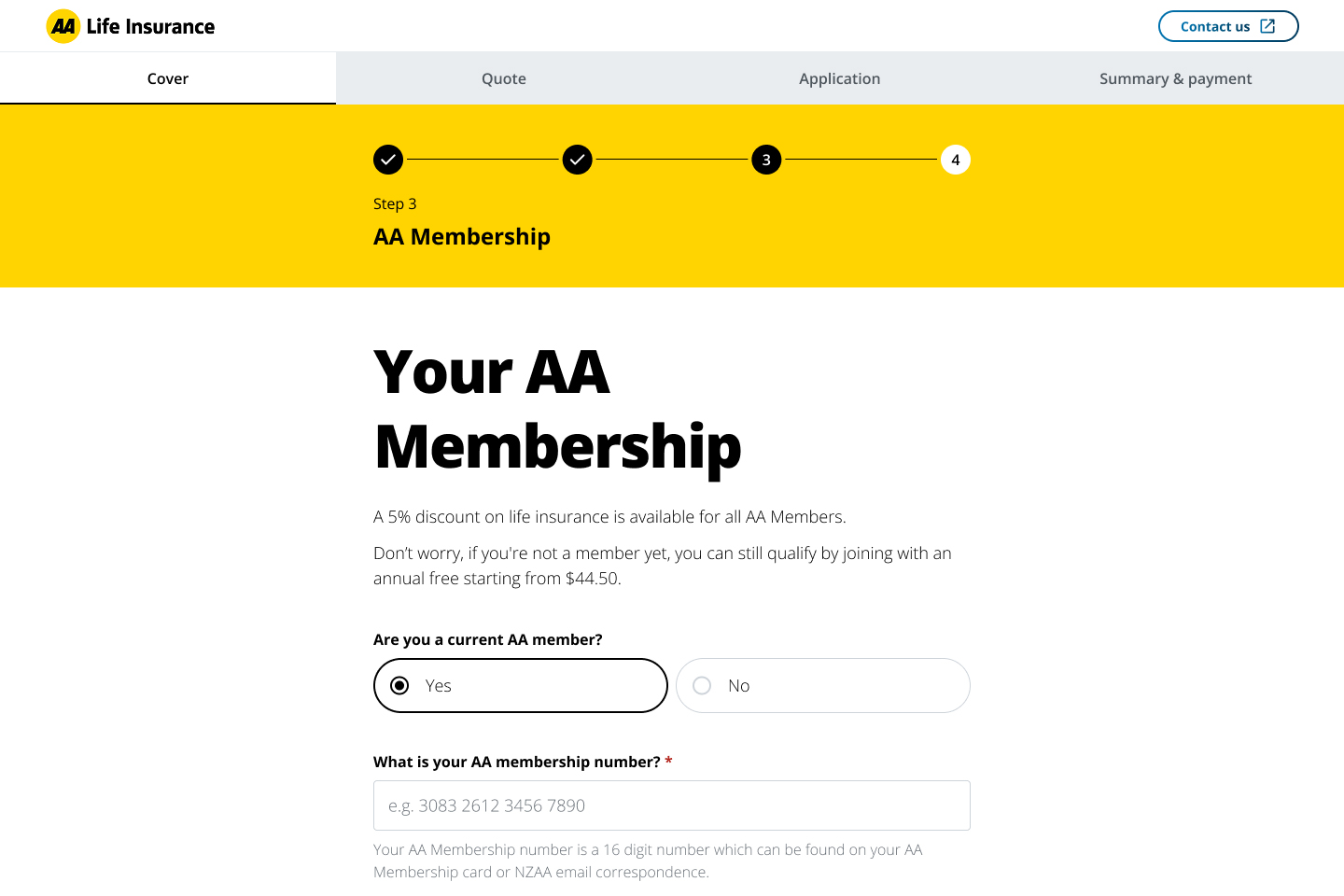
Task: Switch to the Cover tab
Action: [x=168, y=78]
